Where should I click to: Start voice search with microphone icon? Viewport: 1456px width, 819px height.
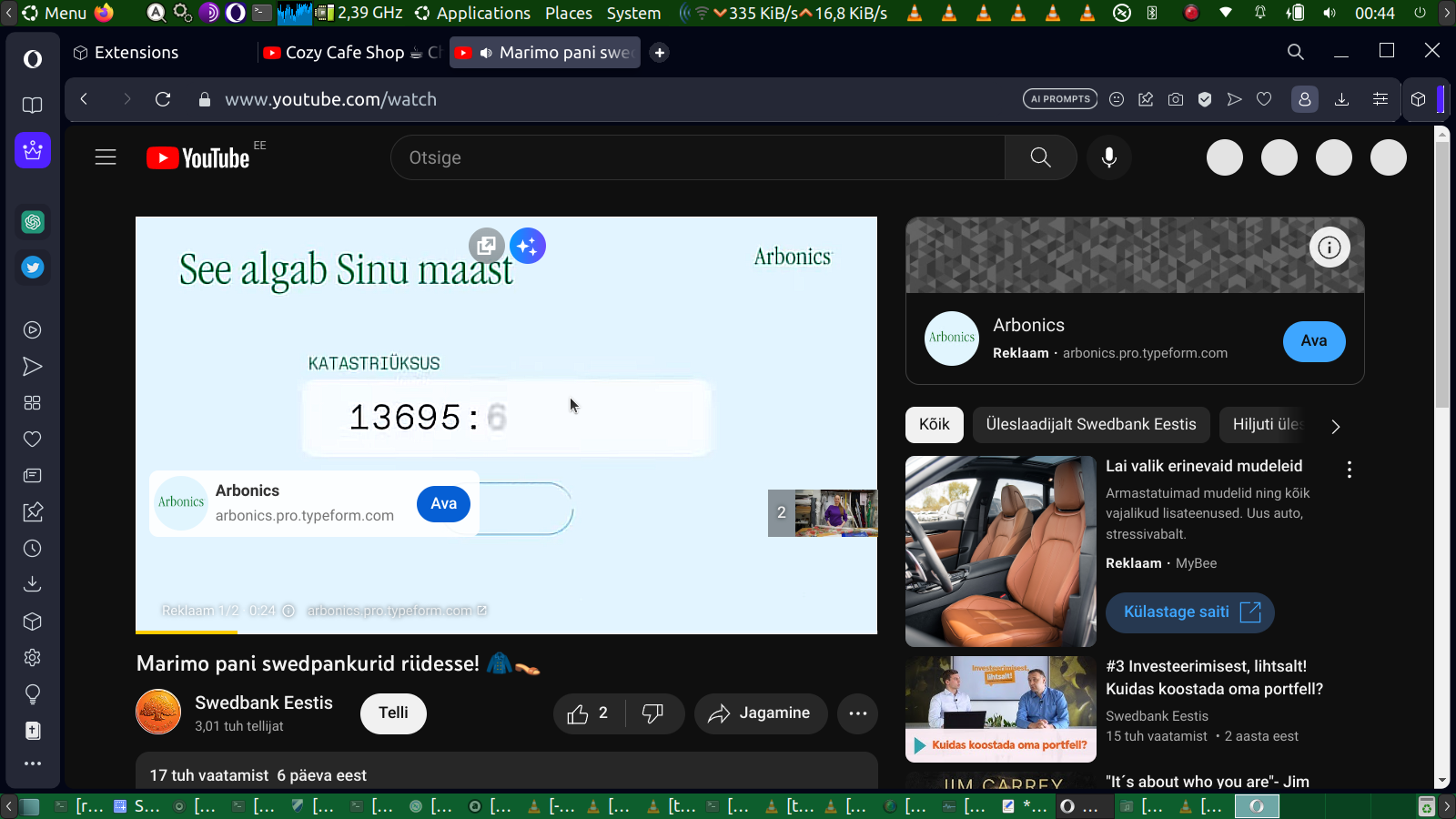1109,157
